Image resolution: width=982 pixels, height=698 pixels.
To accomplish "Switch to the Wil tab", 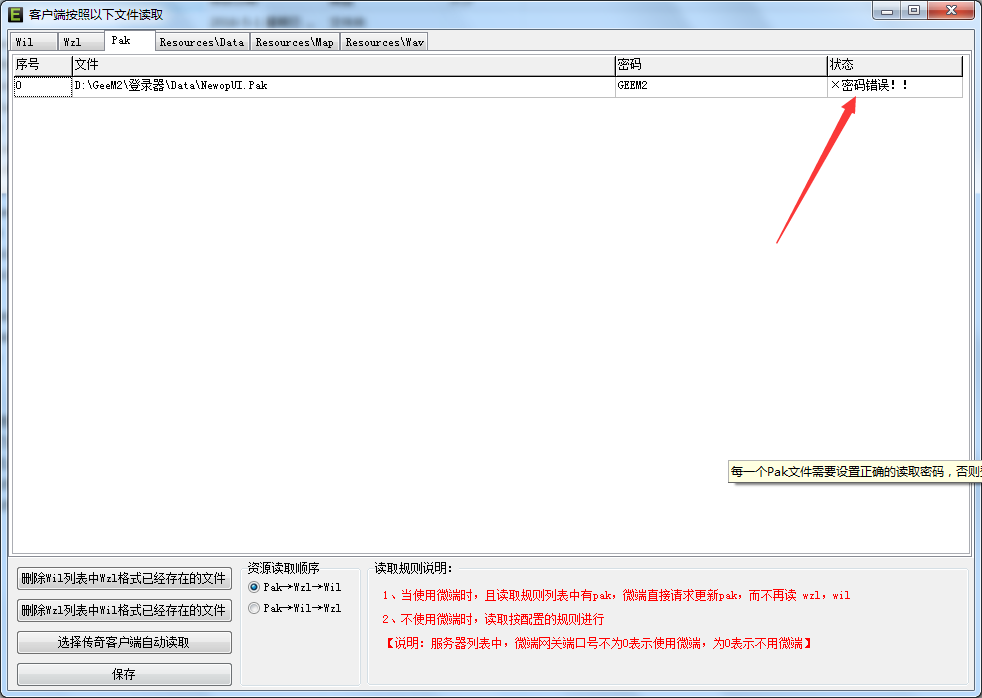I will pos(33,42).
